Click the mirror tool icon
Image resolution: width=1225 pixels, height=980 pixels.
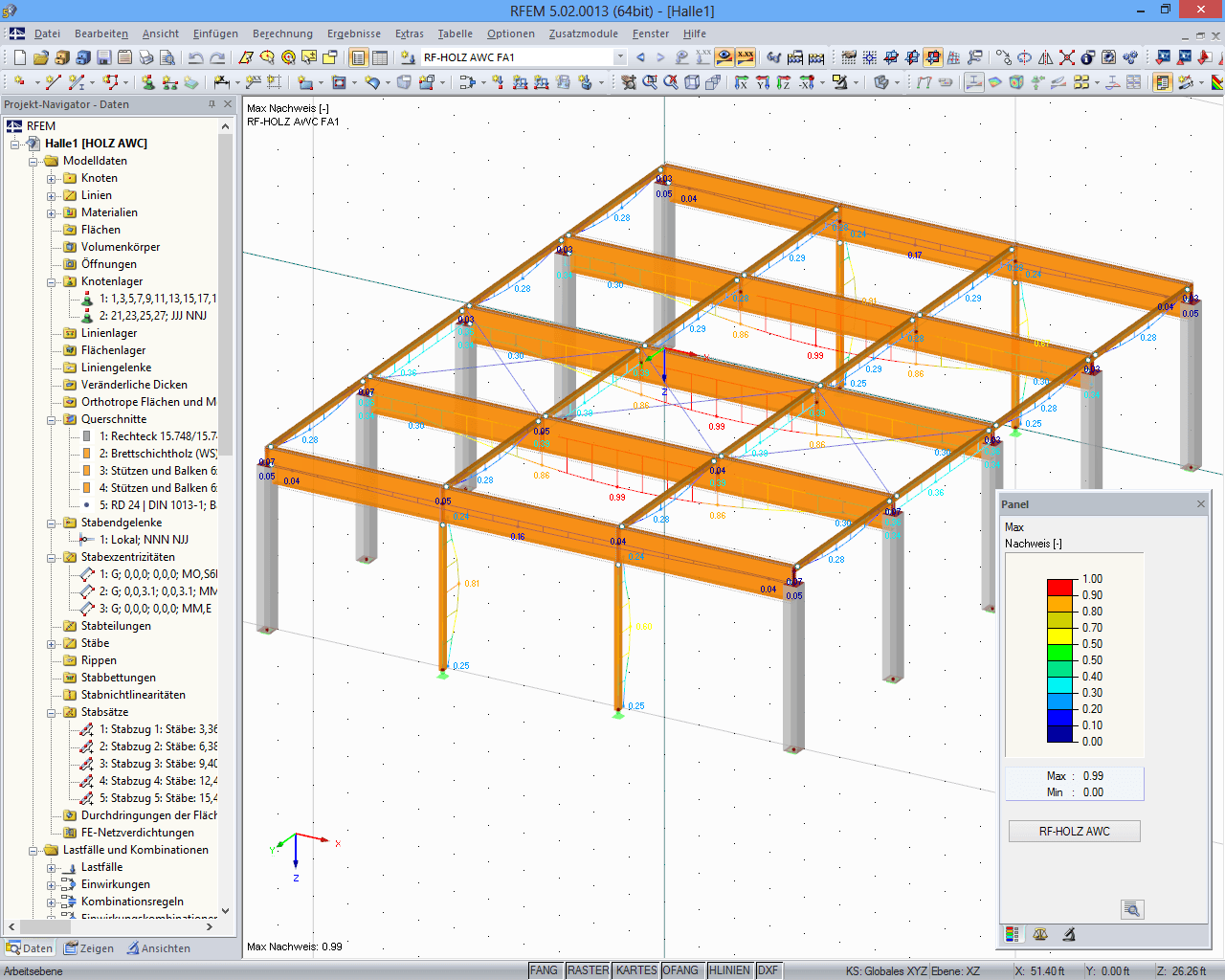[1046, 57]
